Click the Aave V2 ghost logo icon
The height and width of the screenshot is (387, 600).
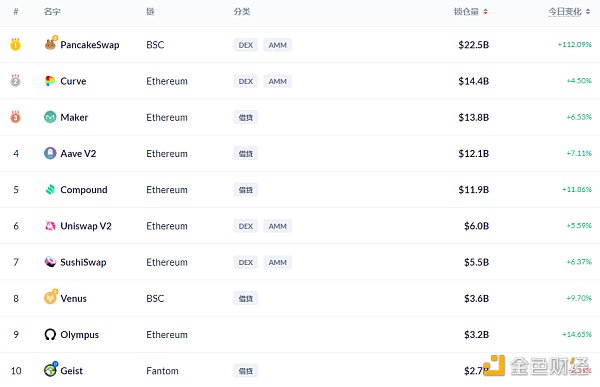(50, 153)
